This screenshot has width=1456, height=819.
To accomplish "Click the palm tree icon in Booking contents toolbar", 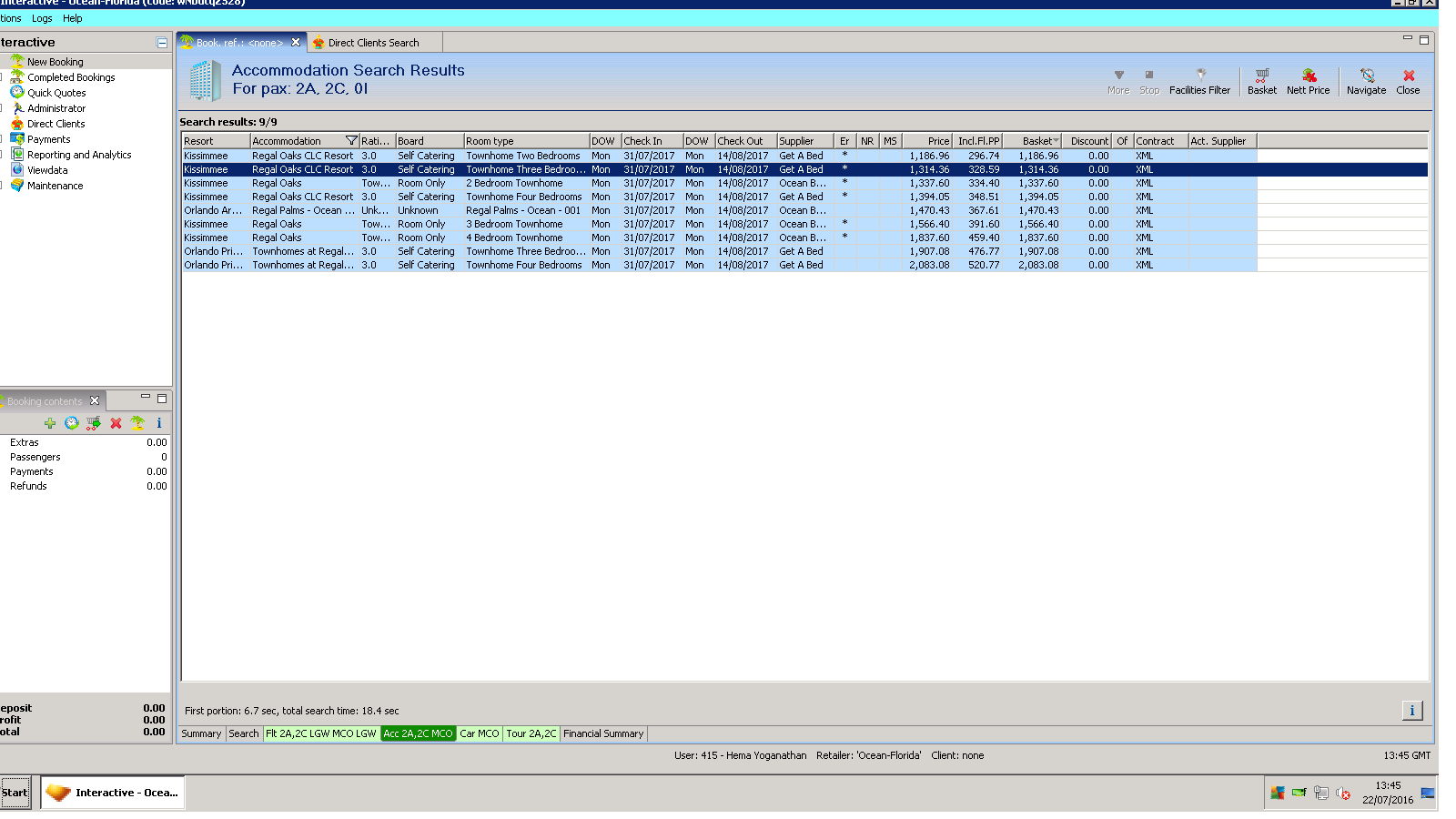I will (x=137, y=423).
